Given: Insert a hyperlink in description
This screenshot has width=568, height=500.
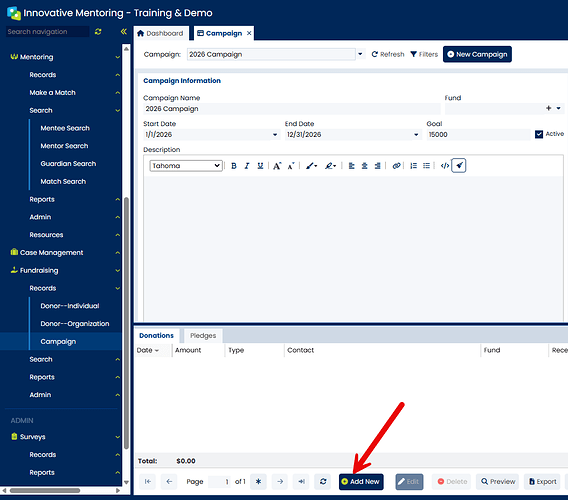Looking at the screenshot, I should pyautogui.click(x=396, y=166).
